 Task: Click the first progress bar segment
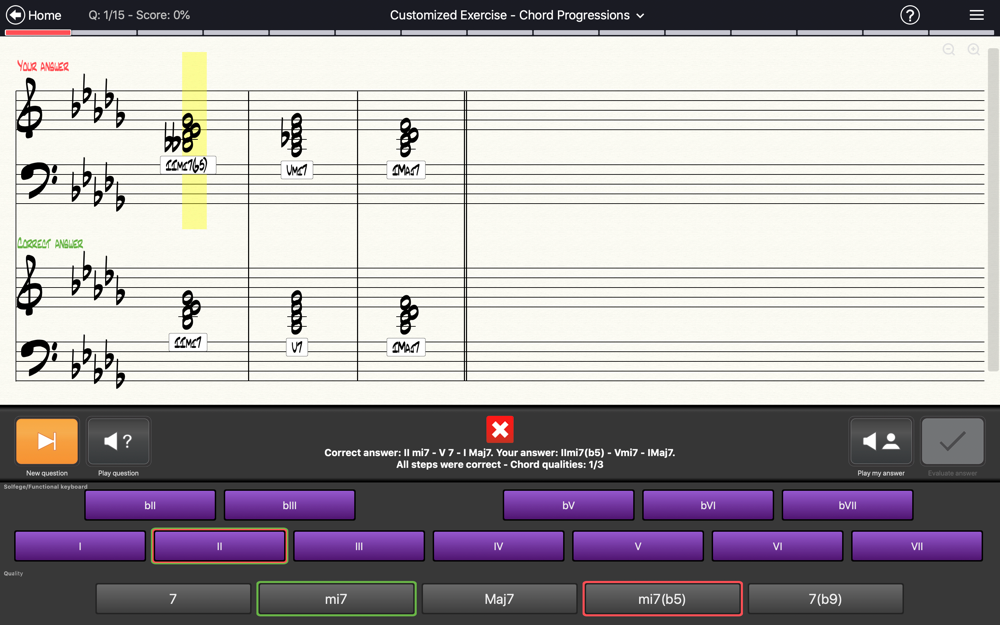pos(38,33)
